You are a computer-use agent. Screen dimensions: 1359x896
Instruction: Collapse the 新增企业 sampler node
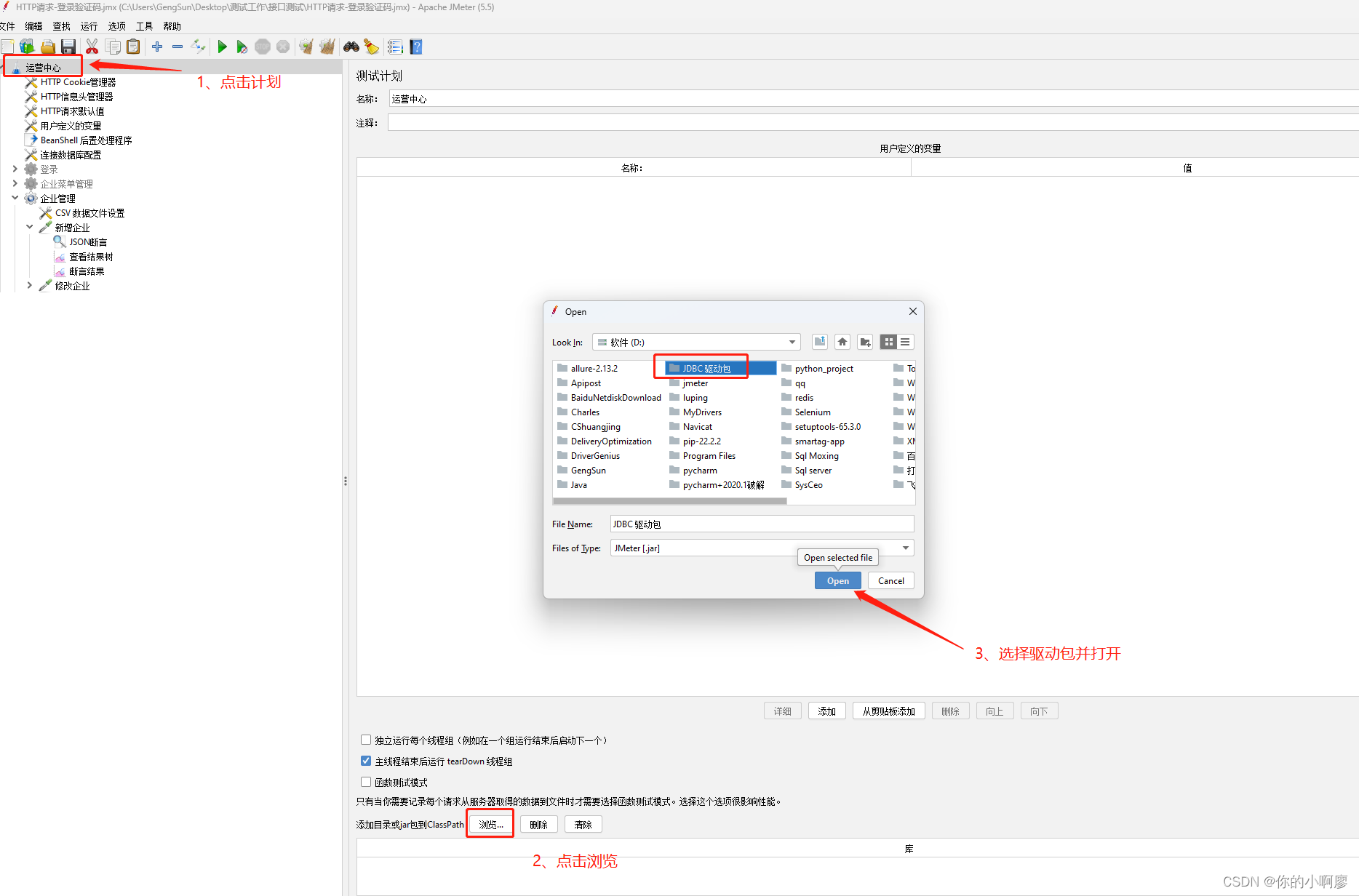click(x=30, y=227)
